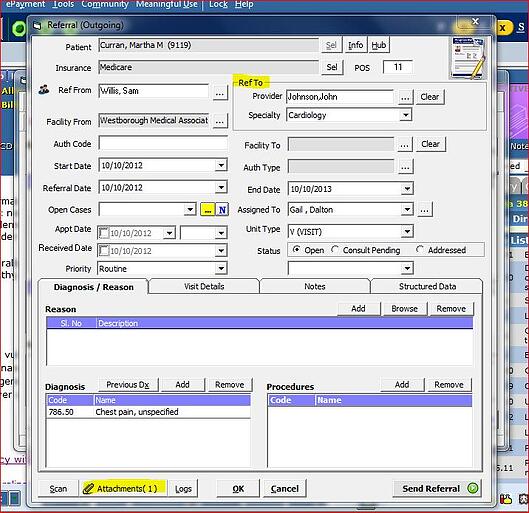The image size is (529, 513).
Task: Click the yellow Open Cases ellipsis button
Action: click(x=207, y=210)
